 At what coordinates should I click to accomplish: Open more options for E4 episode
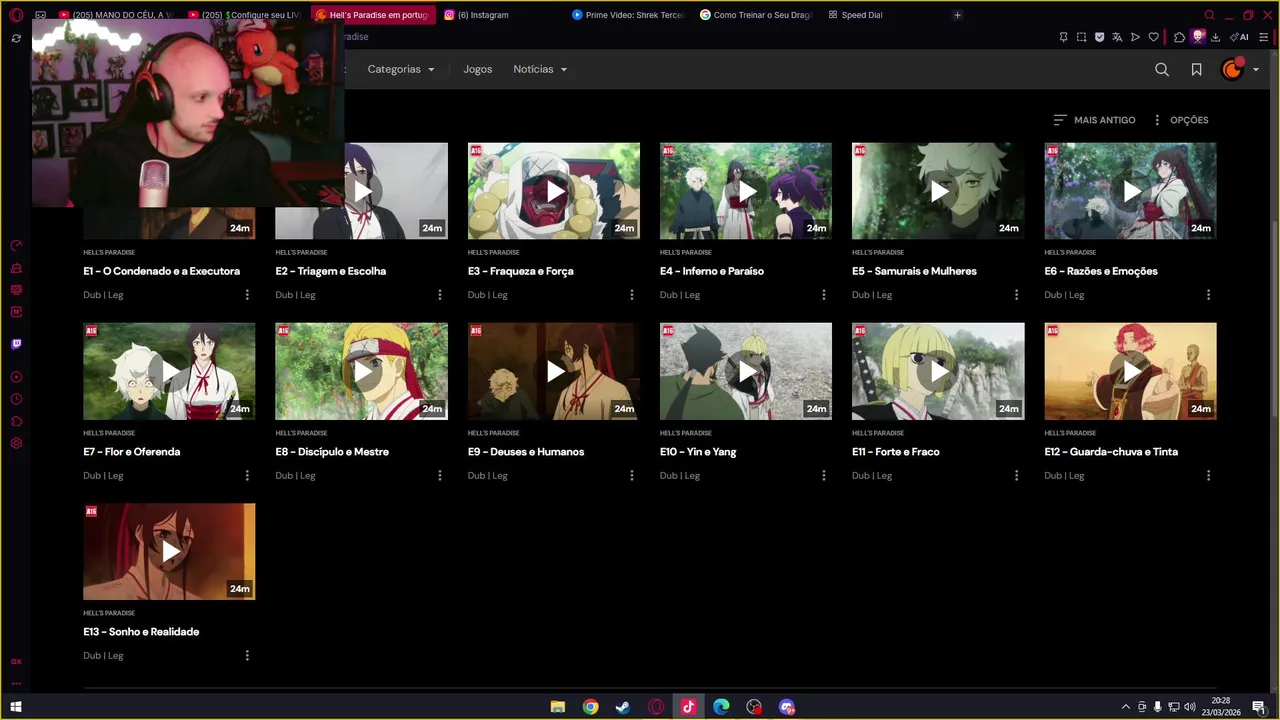pyautogui.click(x=823, y=295)
